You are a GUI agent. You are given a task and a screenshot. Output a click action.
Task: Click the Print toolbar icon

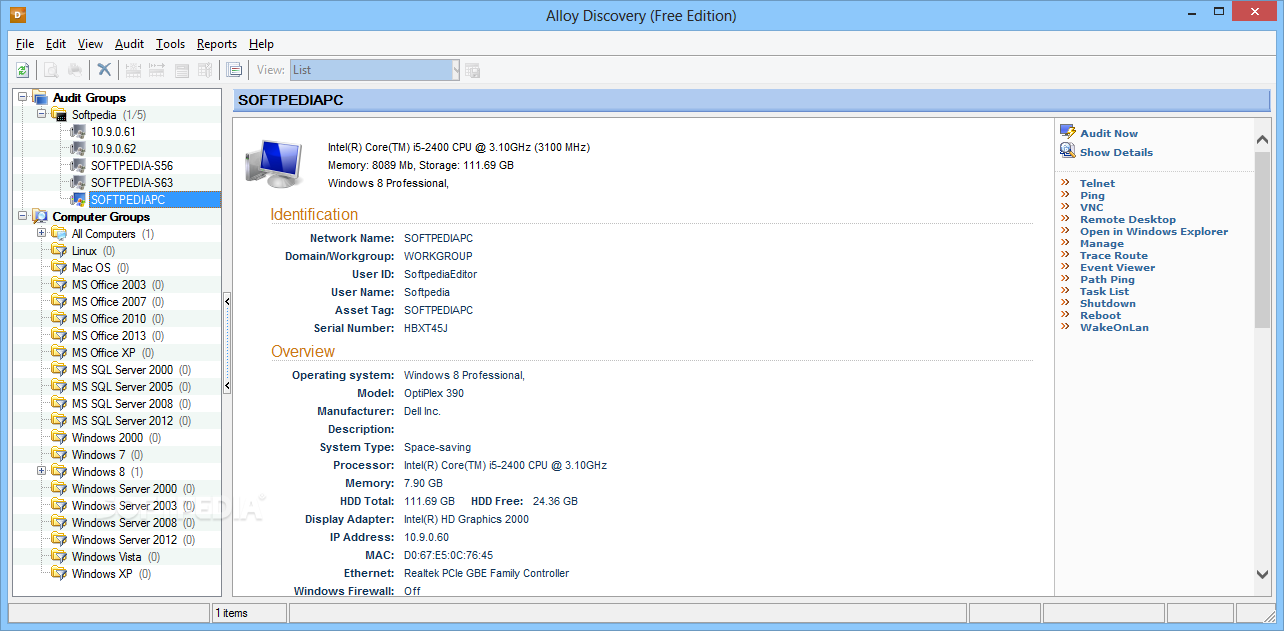click(74, 70)
